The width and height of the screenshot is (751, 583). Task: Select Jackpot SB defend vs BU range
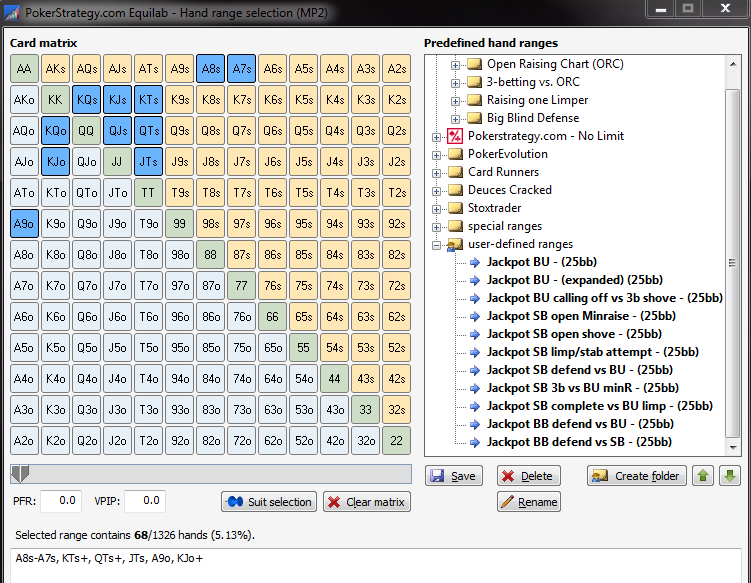click(580, 370)
